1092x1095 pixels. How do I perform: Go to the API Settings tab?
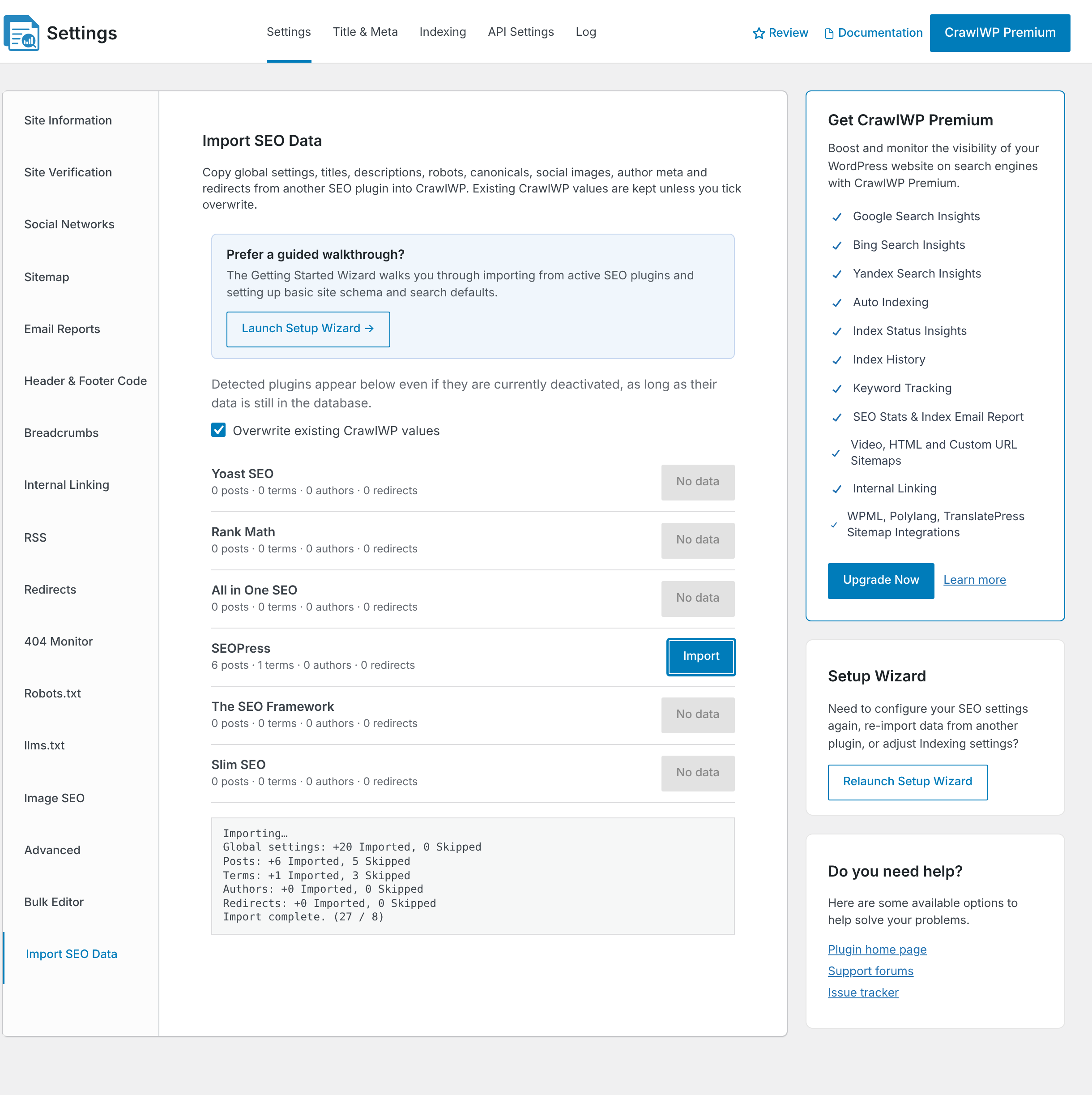[x=521, y=32]
